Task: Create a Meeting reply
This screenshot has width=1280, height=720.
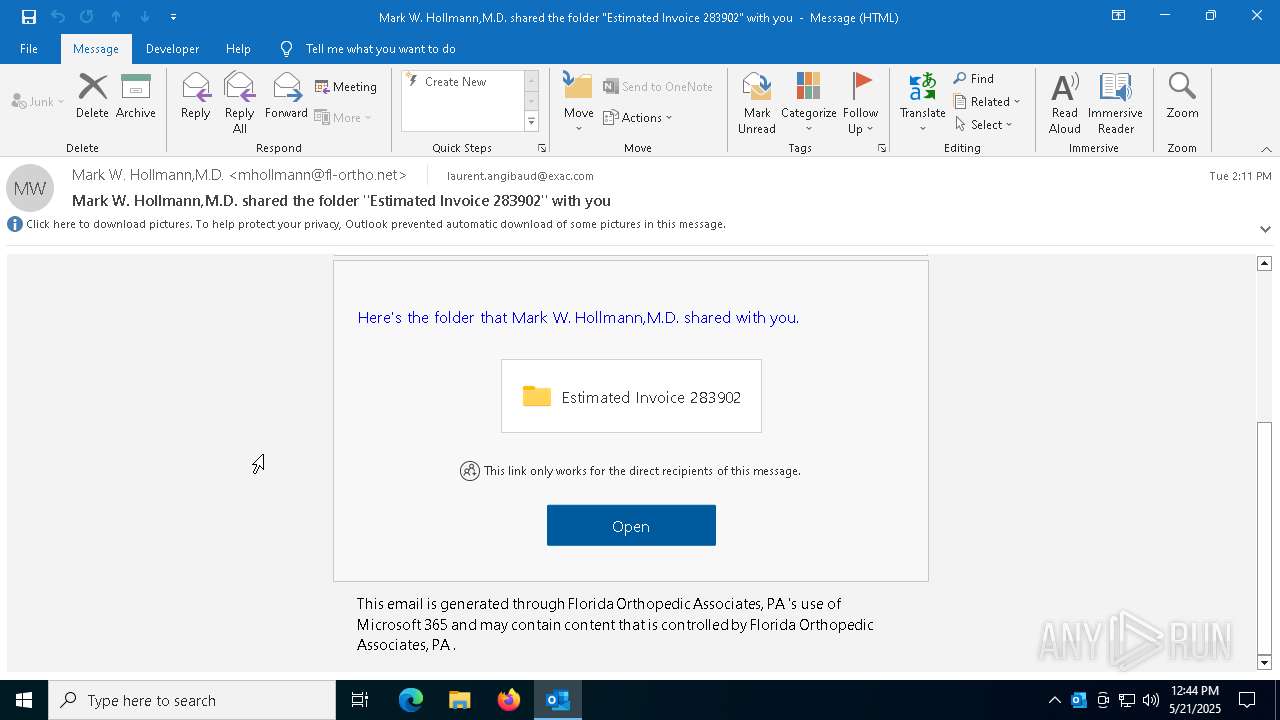Action: point(346,87)
